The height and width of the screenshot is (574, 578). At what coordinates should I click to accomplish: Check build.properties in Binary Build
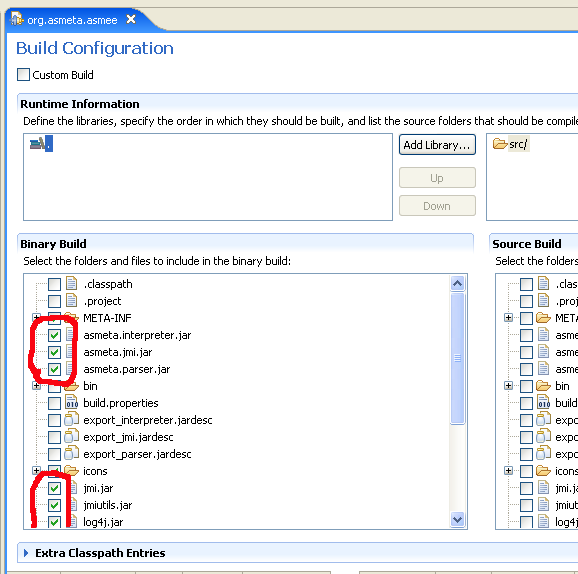[55, 403]
